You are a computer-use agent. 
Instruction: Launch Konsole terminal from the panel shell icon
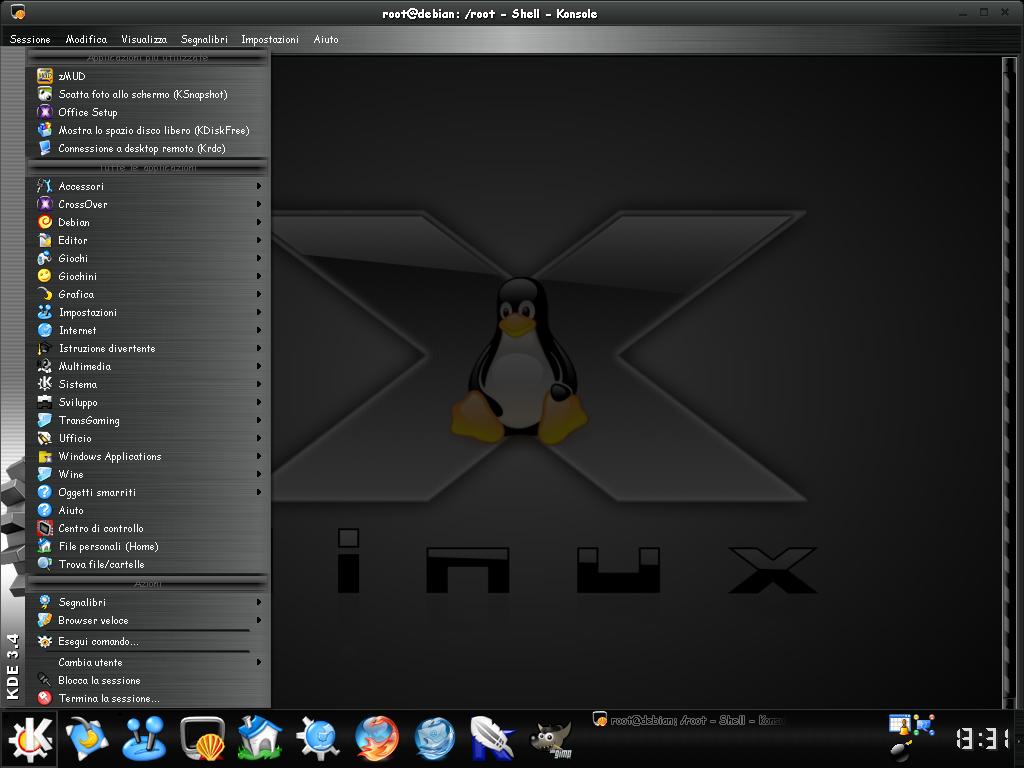point(202,739)
